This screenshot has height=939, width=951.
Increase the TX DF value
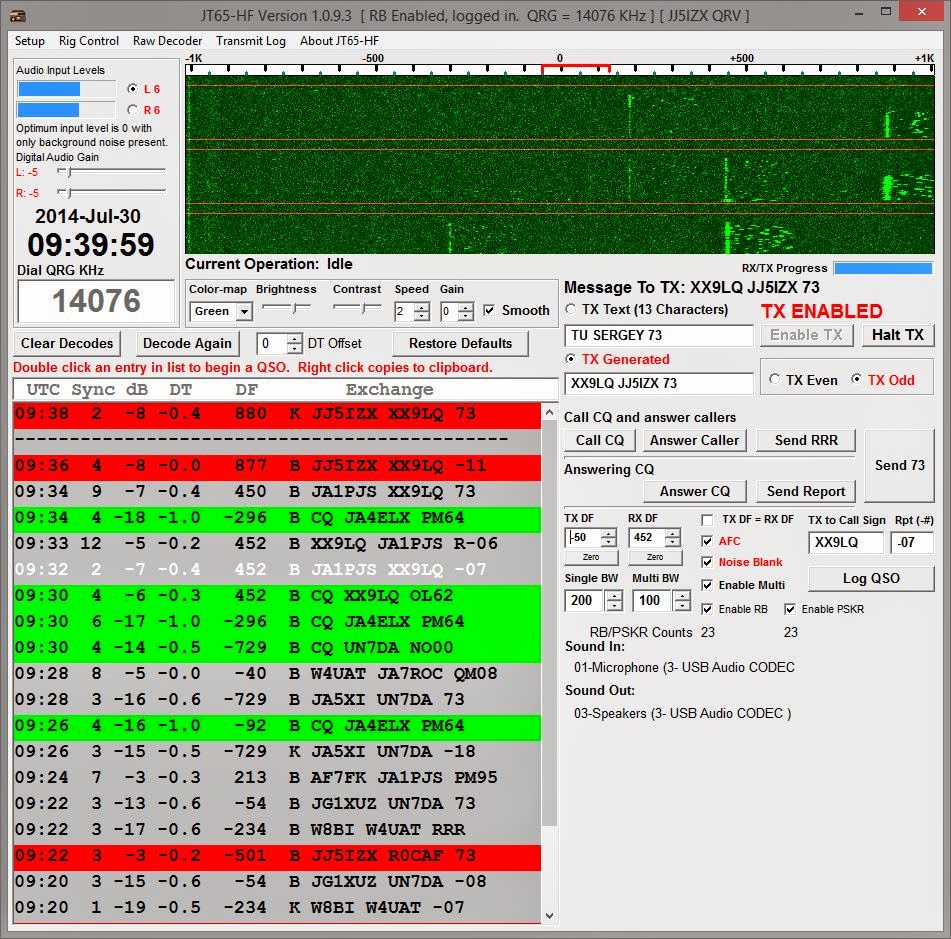pos(608,533)
